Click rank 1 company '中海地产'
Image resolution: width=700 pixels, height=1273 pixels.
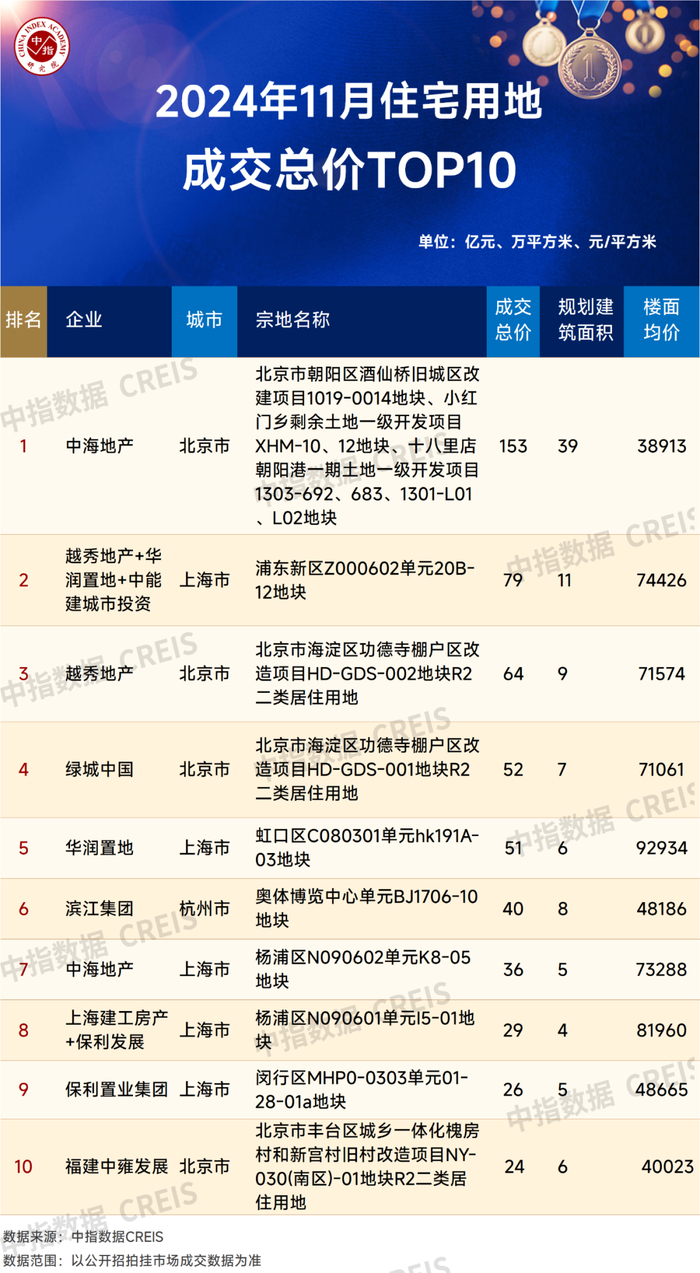tap(98, 446)
